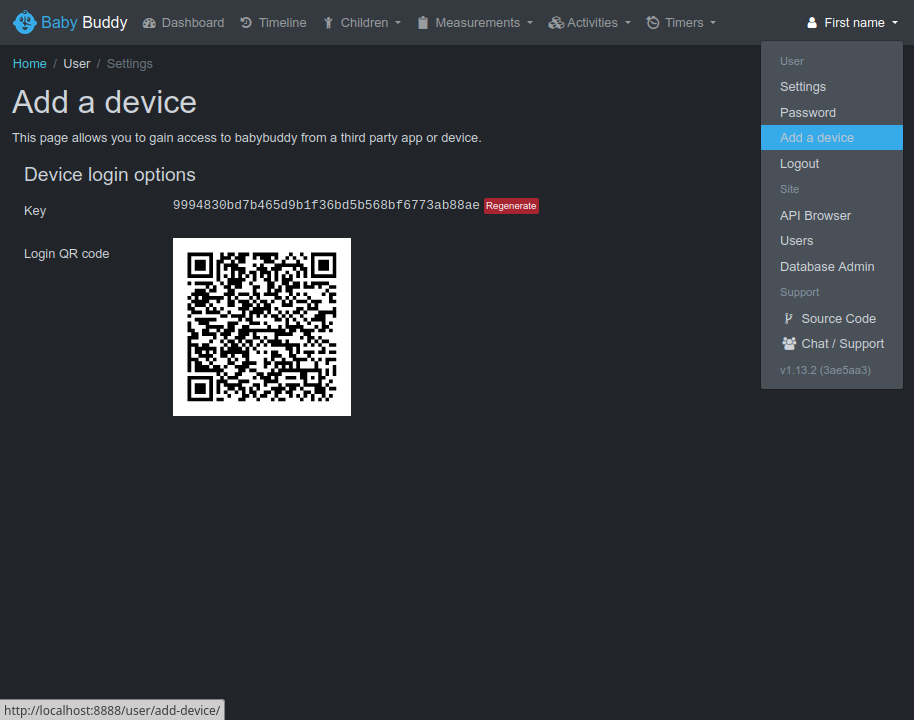Image resolution: width=914 pixels, height=720 pixels.
Task: Open Database Admin menu item
Action: pos(832,266)
